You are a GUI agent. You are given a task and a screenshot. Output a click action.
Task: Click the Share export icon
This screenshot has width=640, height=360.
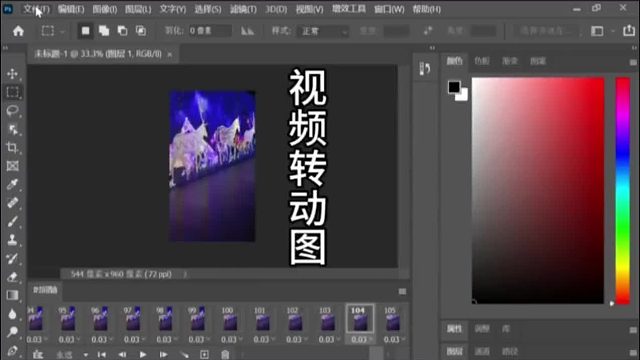coord(629,31)
